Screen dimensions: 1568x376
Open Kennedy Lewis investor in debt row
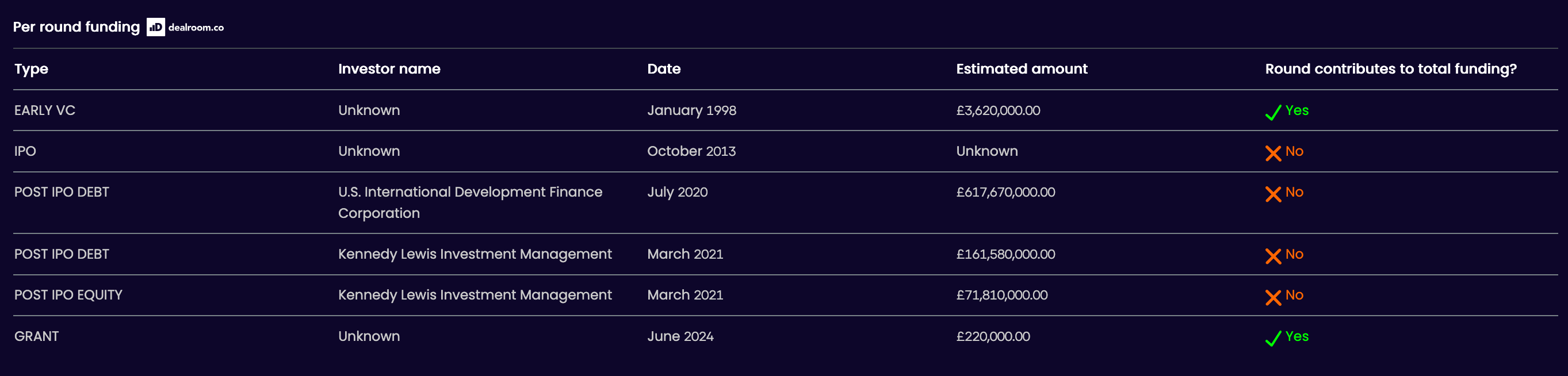(x=475, y=254)
